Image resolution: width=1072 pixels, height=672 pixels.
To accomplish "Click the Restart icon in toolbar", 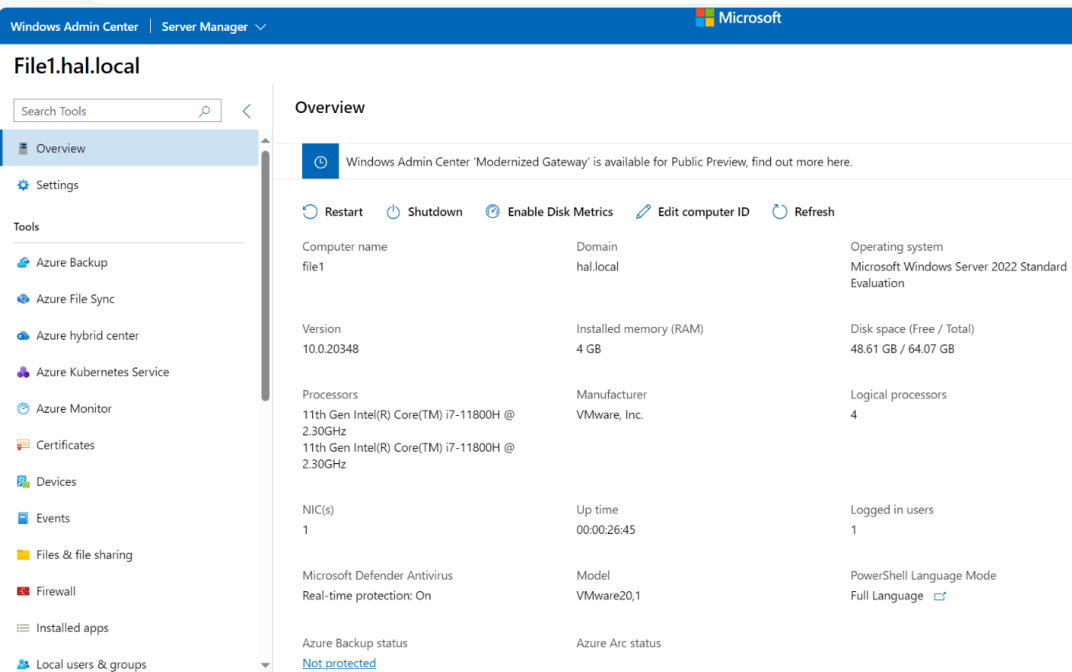I will 310,212.
